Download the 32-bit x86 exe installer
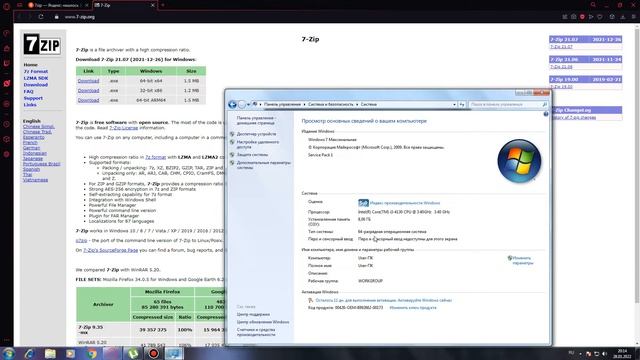This screenshot has height=360, width=640. tap(88, 90)
